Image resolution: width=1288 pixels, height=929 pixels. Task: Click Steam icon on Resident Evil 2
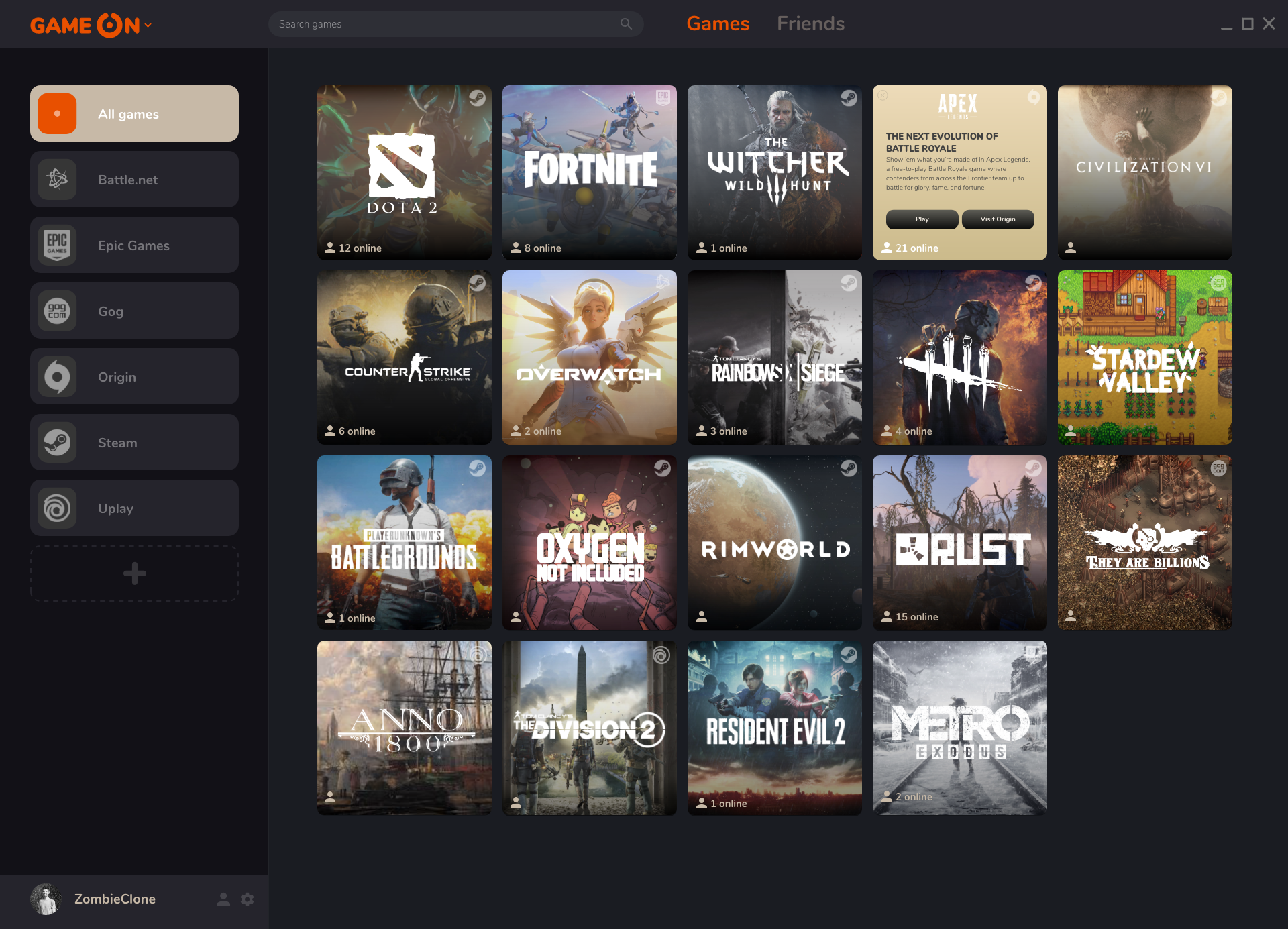(849, 653)
